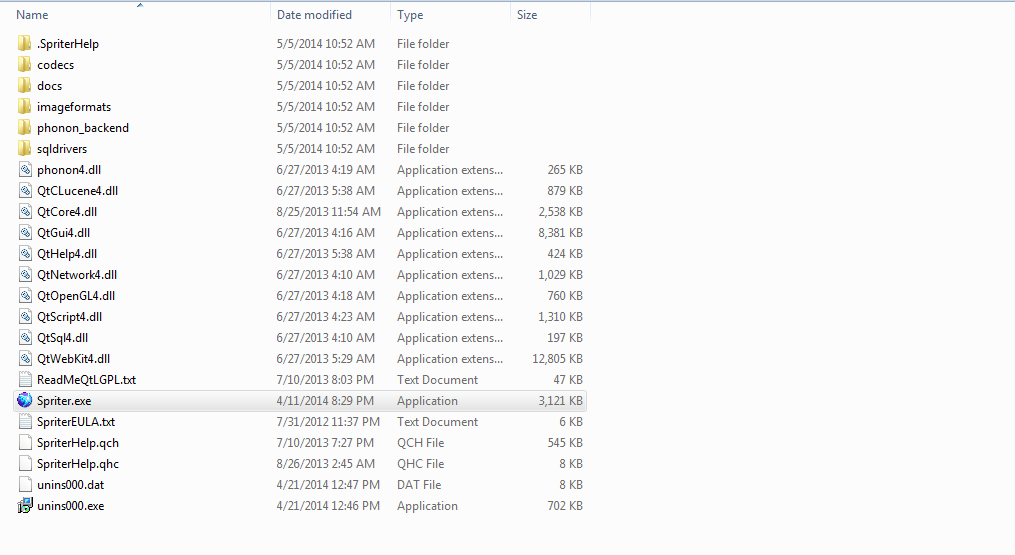Select the sqldrivers folder name
Screen dimensions: 1015x555
pyautogui.click(x=62, y=149)
